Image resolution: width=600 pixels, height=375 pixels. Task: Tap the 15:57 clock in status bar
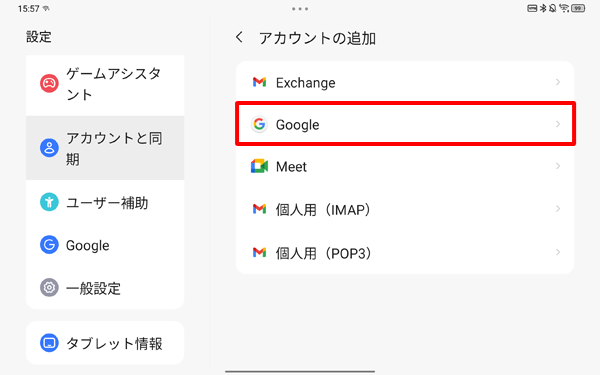coord(28,8)
